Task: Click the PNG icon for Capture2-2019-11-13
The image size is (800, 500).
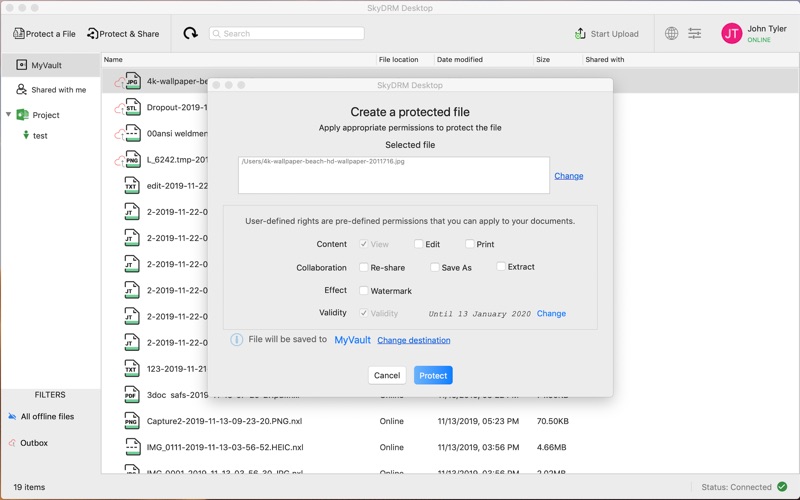Action: click(132, 421)
